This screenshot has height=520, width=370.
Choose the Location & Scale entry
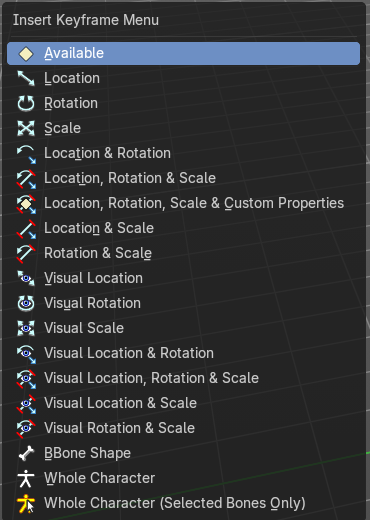point(183,228)
